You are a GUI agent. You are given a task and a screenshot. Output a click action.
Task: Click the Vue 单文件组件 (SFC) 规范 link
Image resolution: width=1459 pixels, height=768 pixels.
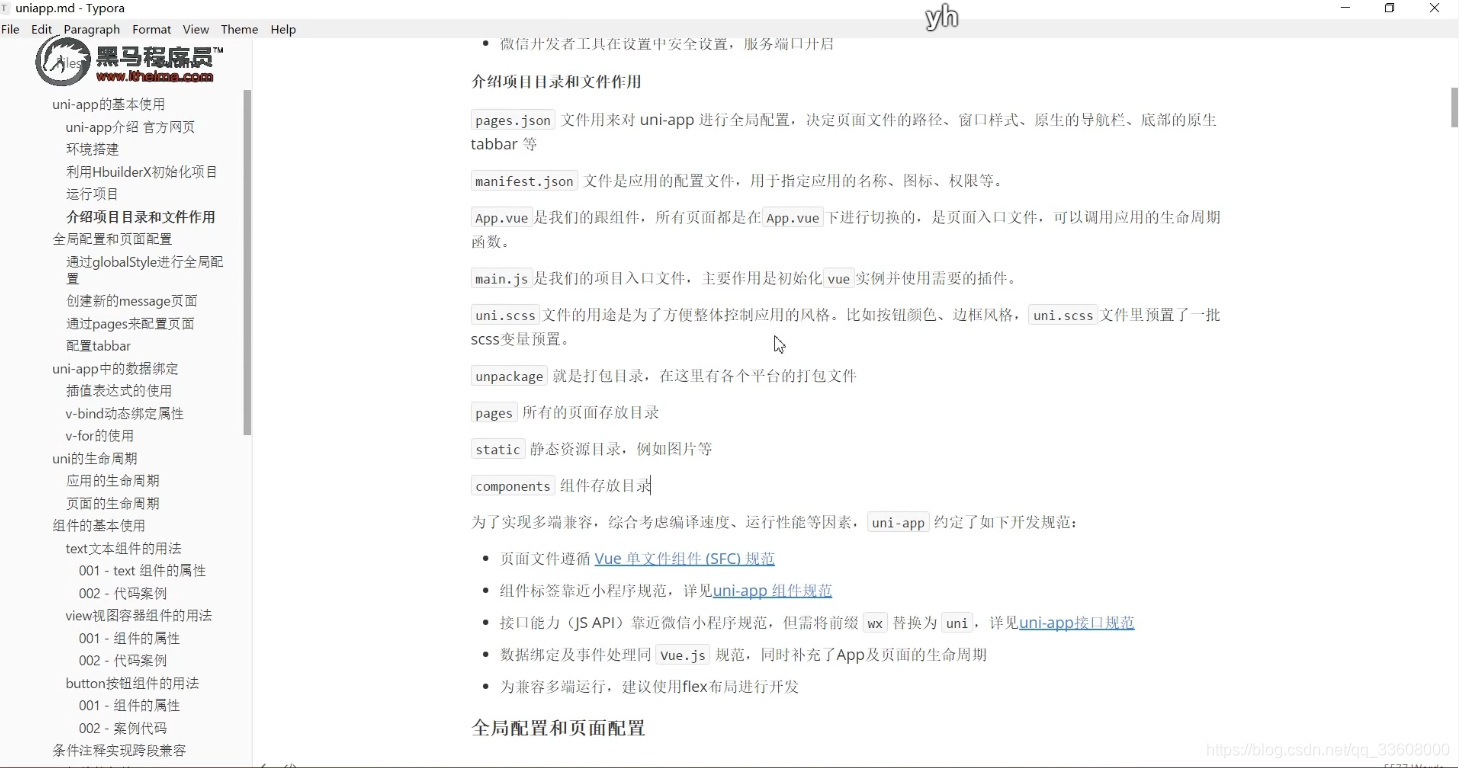point(685,558)
